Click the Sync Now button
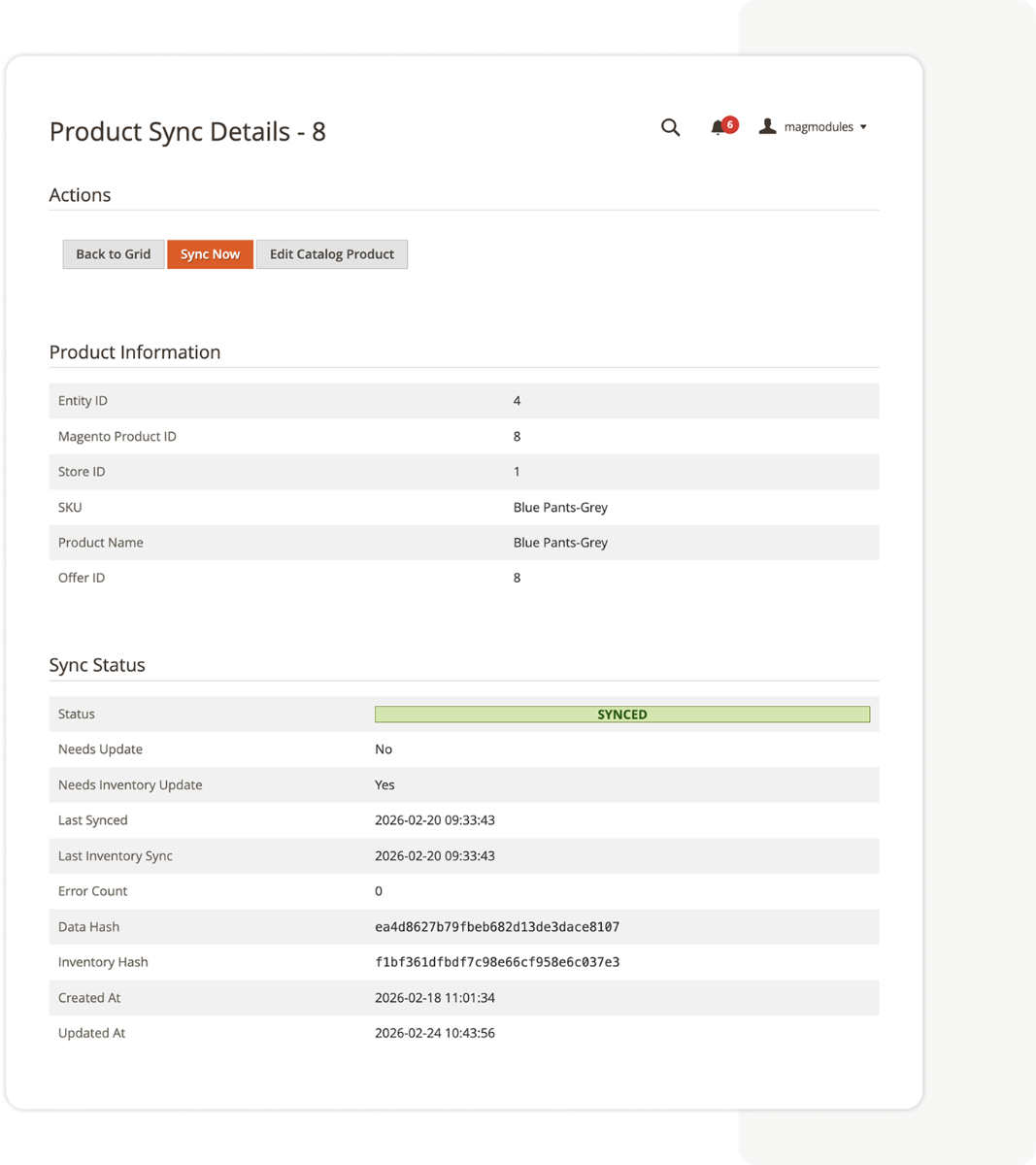This screenshot has height=1165, width=1036. [210, 253]
